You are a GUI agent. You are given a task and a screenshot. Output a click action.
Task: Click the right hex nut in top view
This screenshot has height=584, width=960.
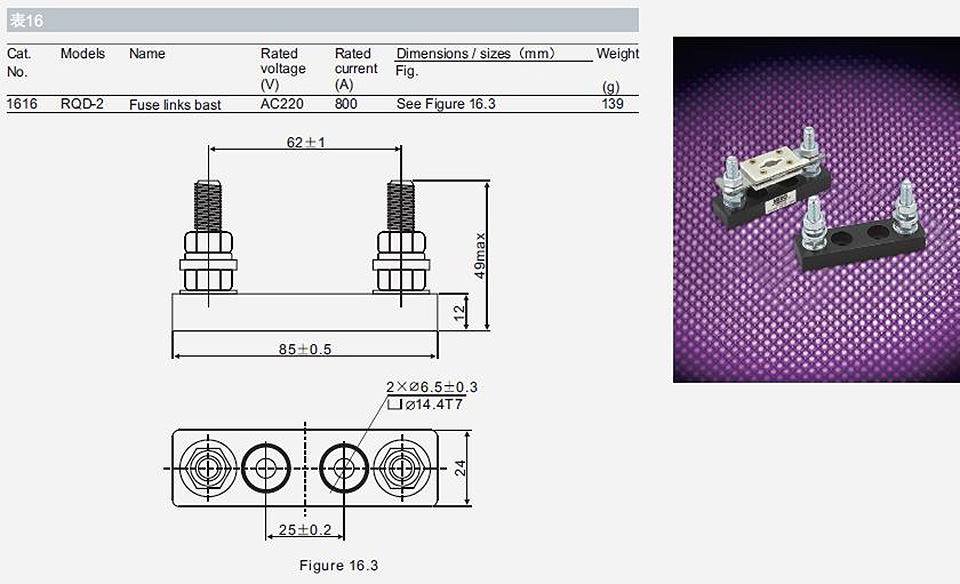401,468
